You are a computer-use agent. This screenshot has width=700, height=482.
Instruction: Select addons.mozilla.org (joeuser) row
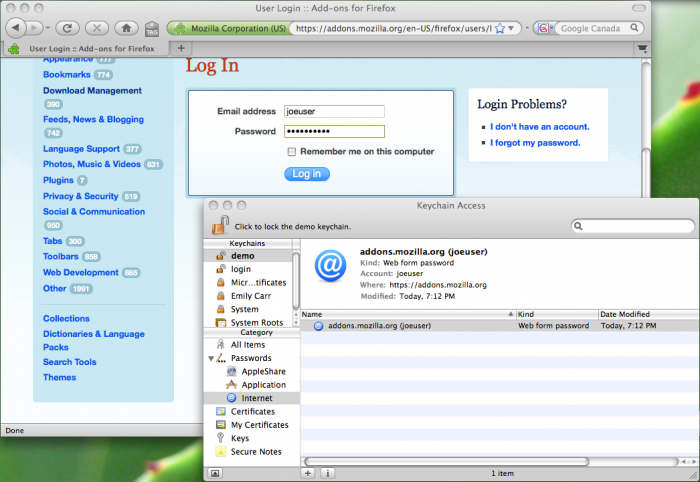click(x=500, y=326)
